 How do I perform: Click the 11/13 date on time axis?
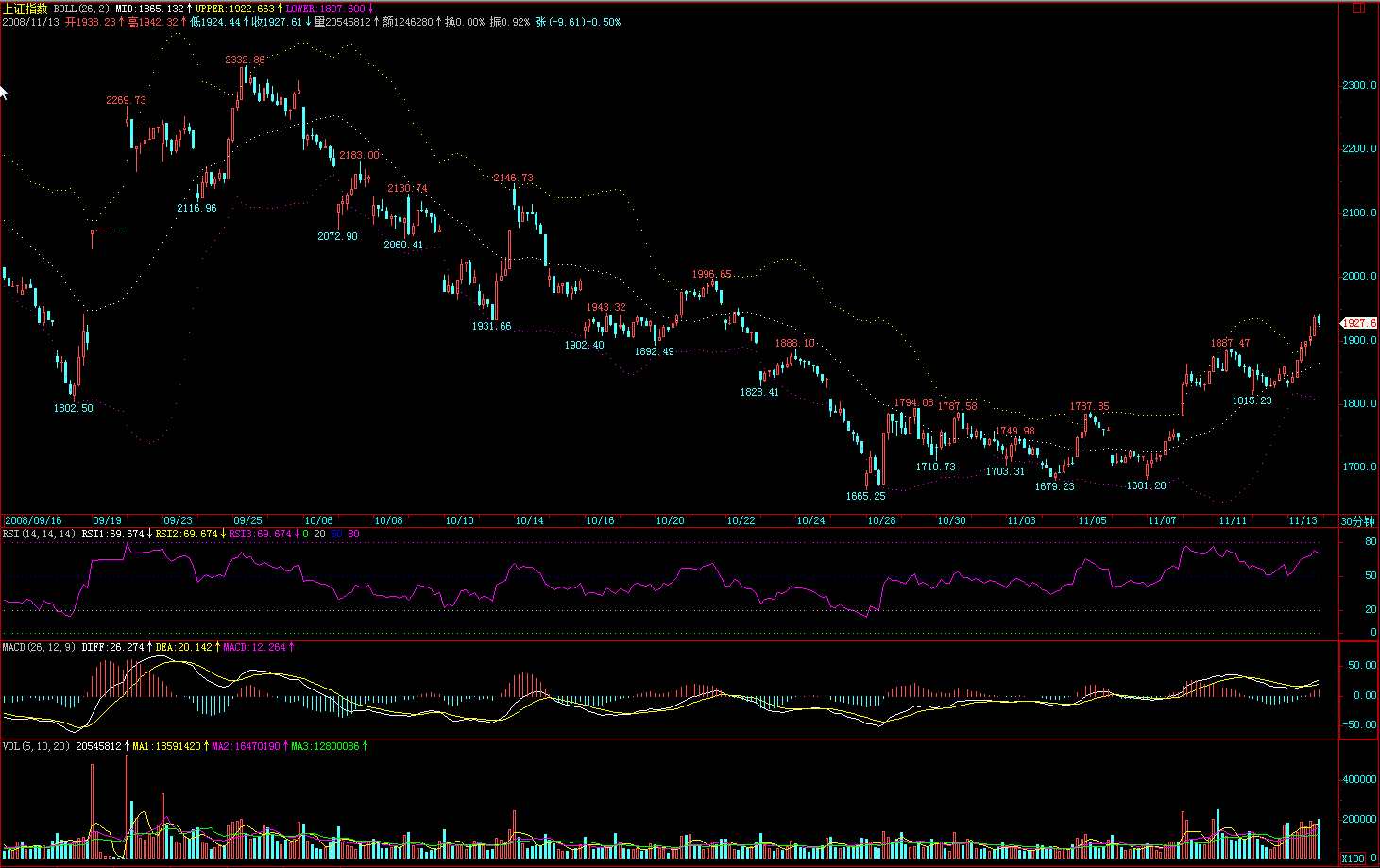pyautogui.click(x=1303, y=520)
